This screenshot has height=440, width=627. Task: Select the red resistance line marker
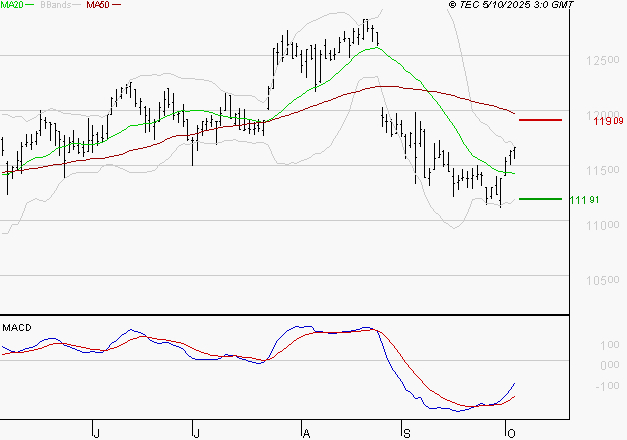click(540, 120)
